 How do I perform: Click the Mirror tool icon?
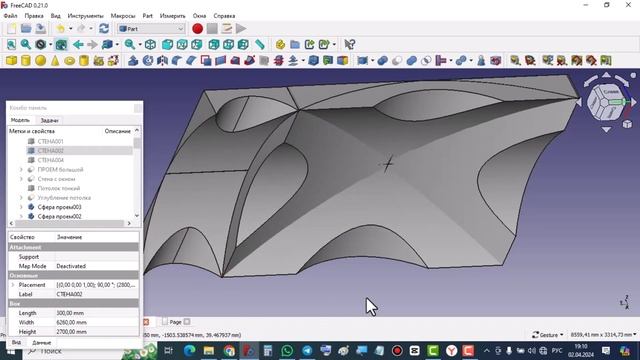point(162,61)
